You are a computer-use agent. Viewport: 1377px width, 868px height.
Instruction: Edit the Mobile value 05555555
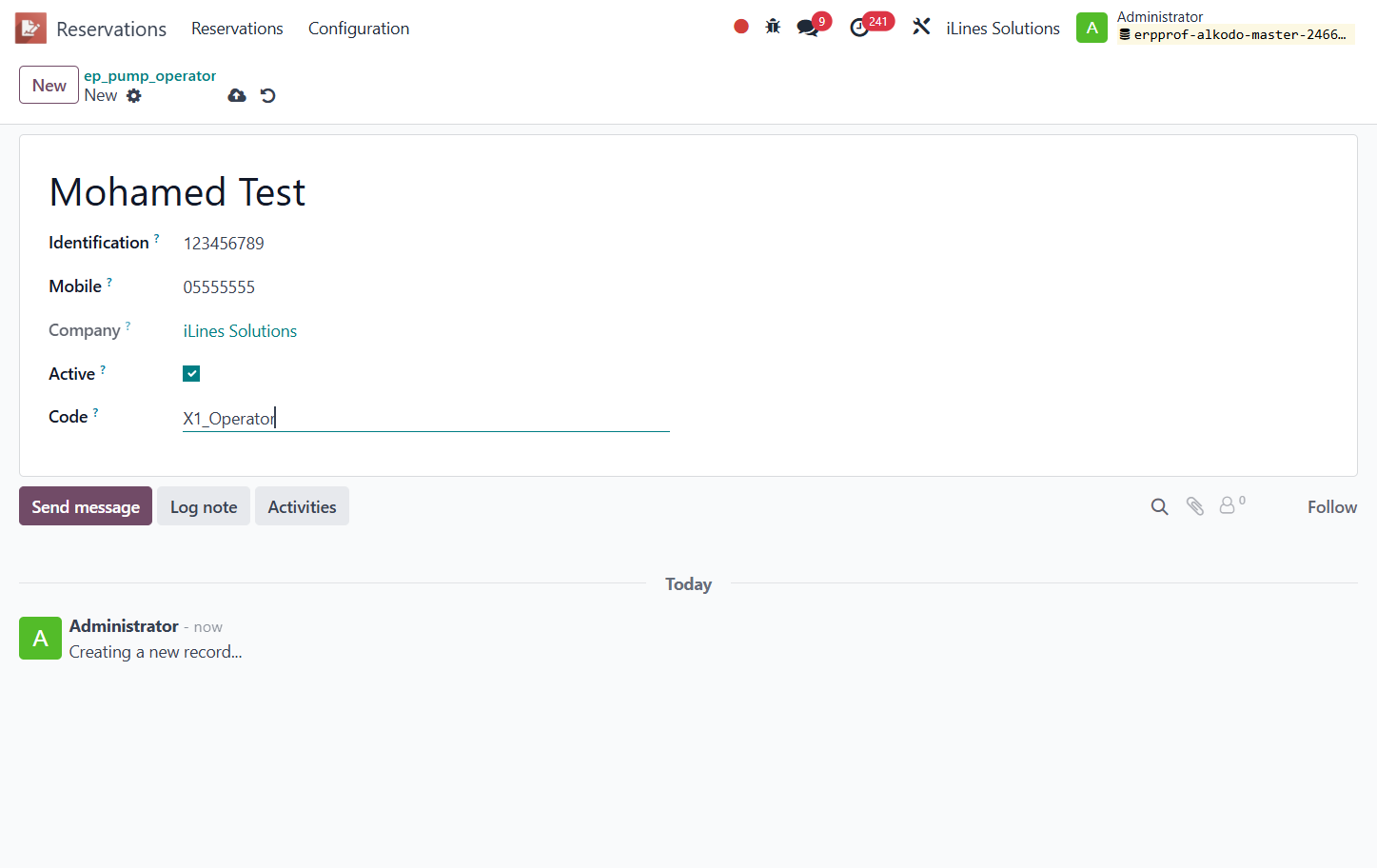point(219,287)
